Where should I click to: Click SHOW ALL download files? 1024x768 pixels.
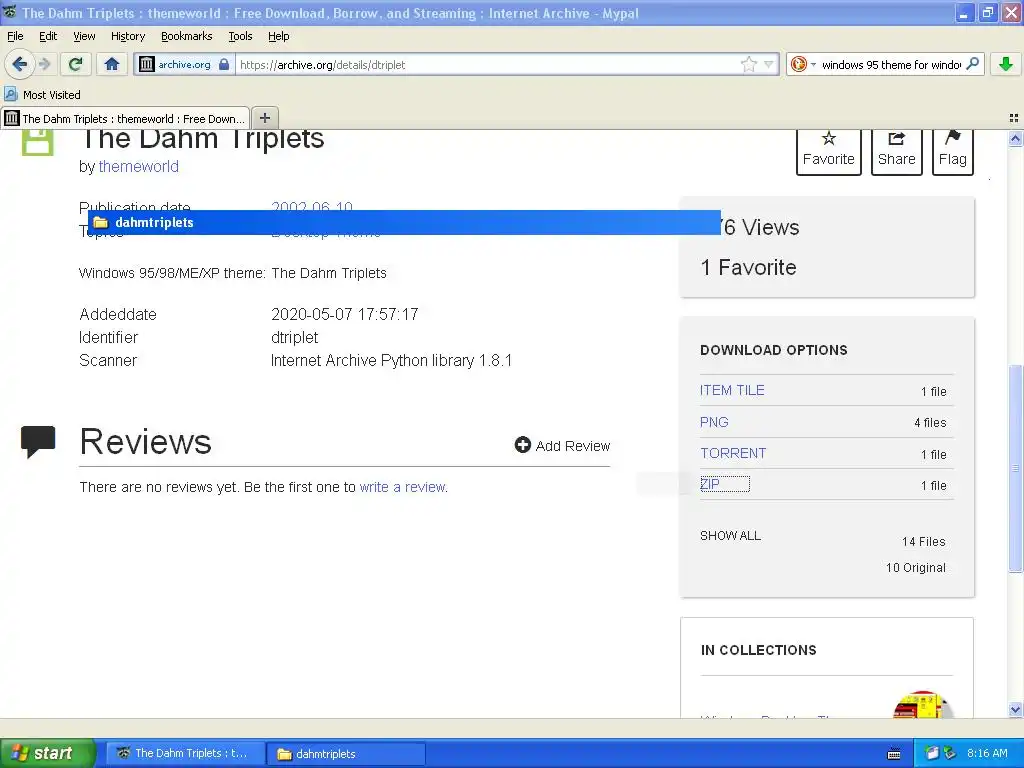pos(730,536)
